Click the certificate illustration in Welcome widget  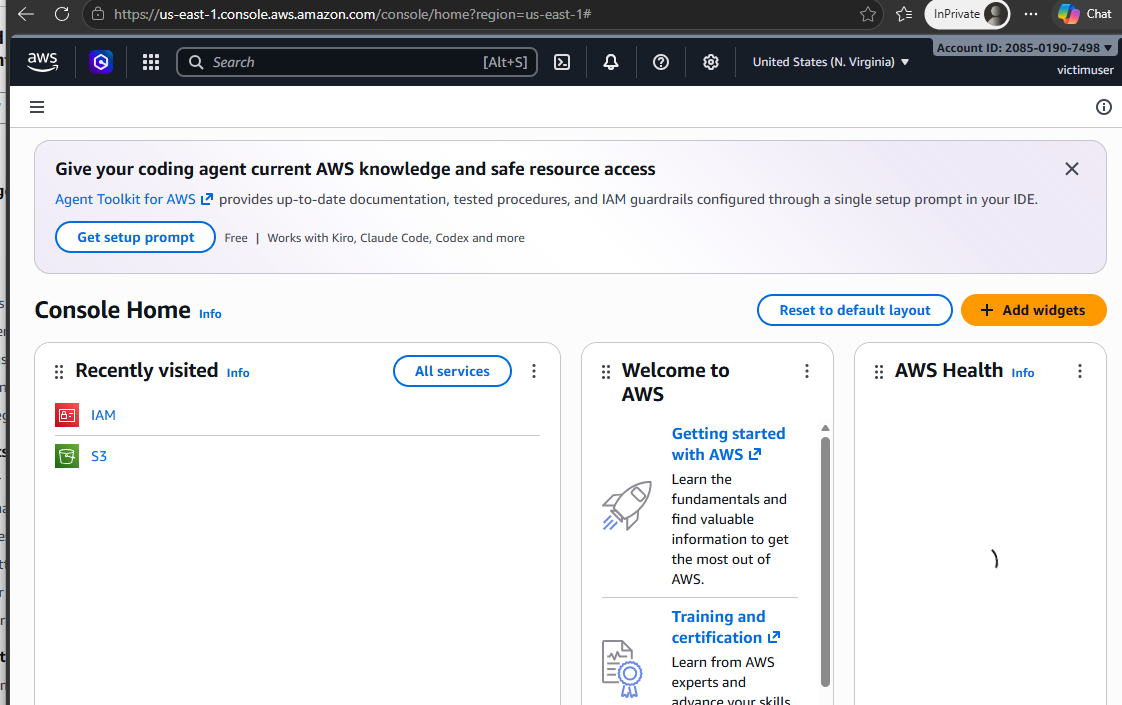tap(622, 669)
